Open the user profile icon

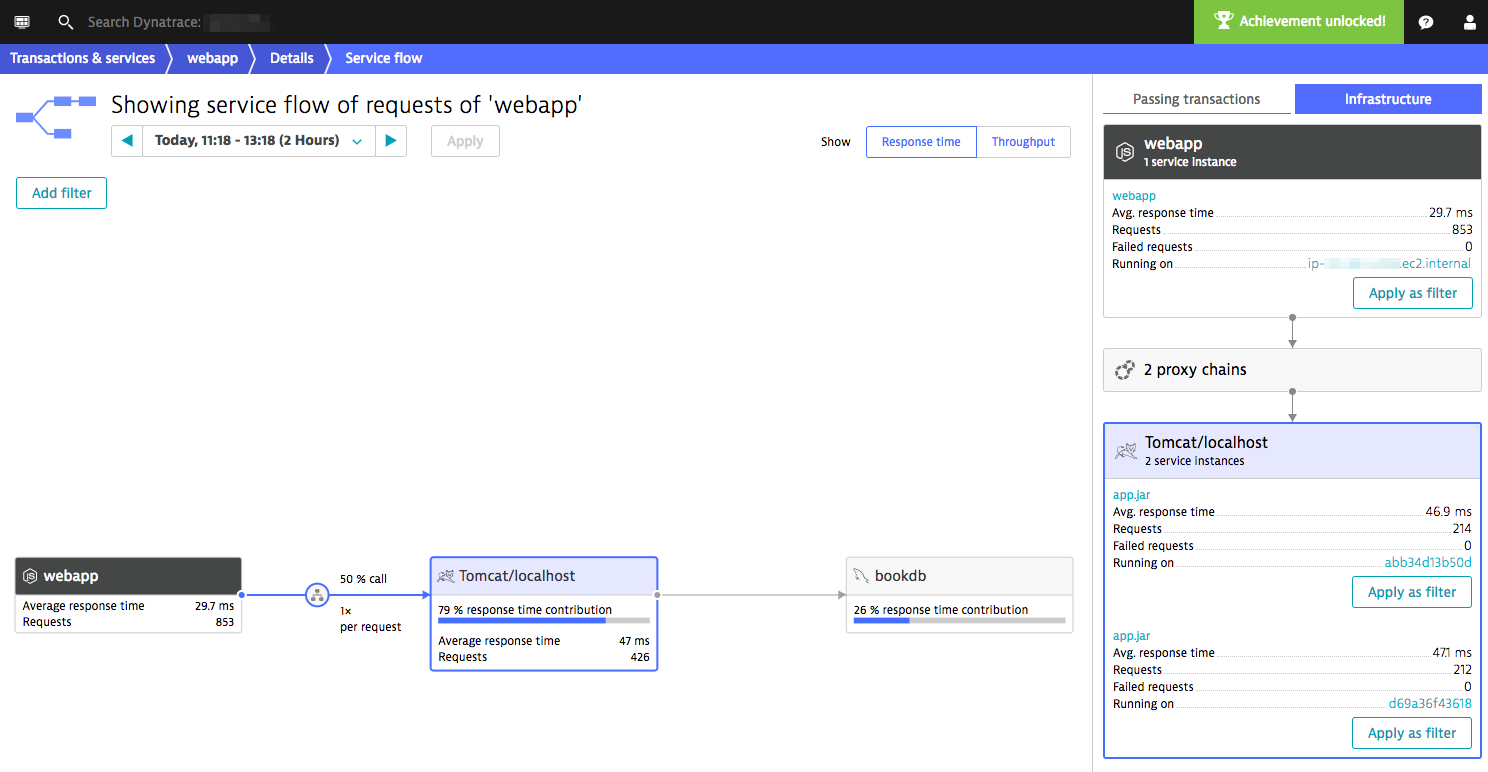(1469, 22)
